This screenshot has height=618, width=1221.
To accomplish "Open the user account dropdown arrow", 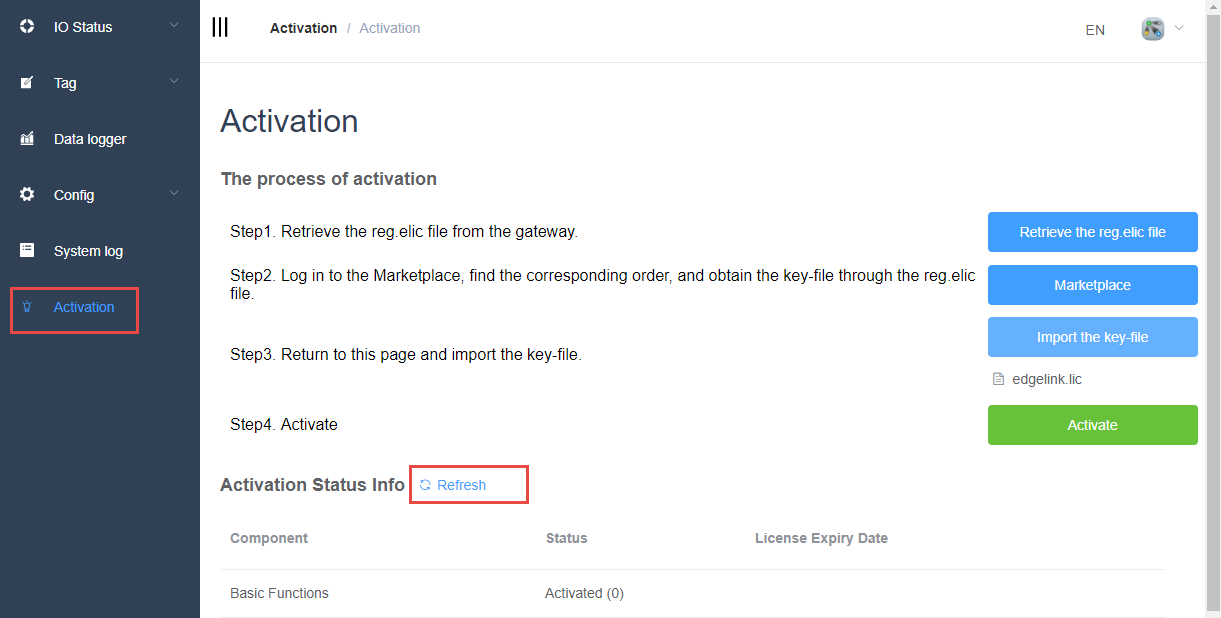I will (x=1179, y=28).
